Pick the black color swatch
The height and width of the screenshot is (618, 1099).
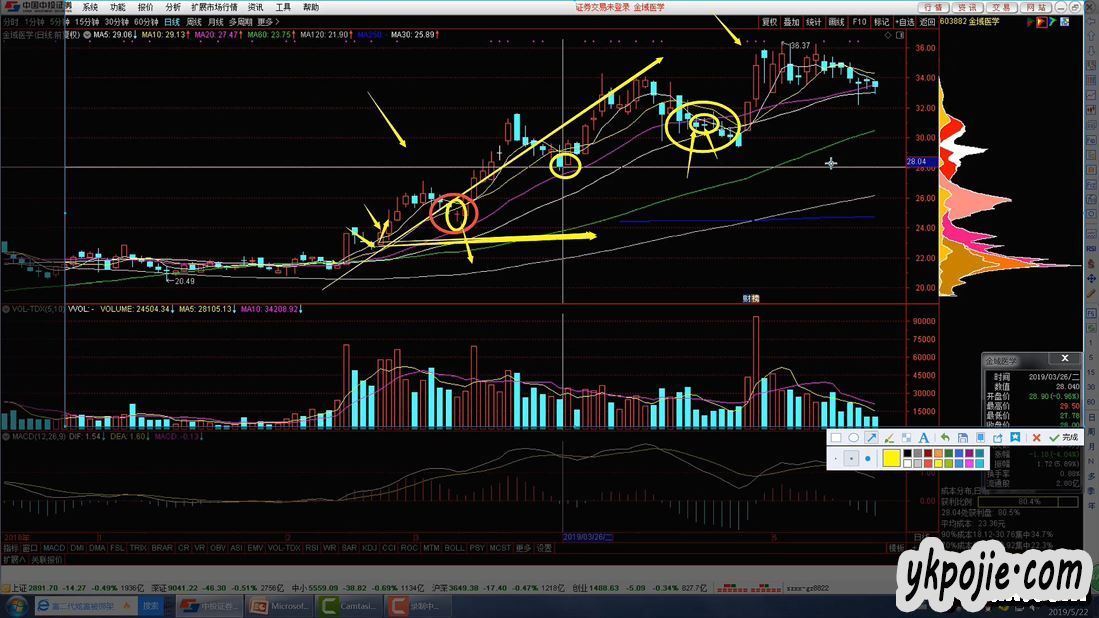[x=908, y=454]
